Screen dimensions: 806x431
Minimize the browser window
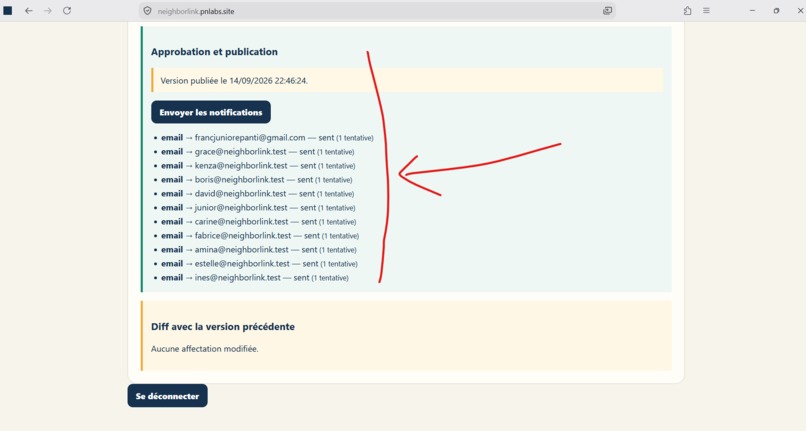(753, 11)
